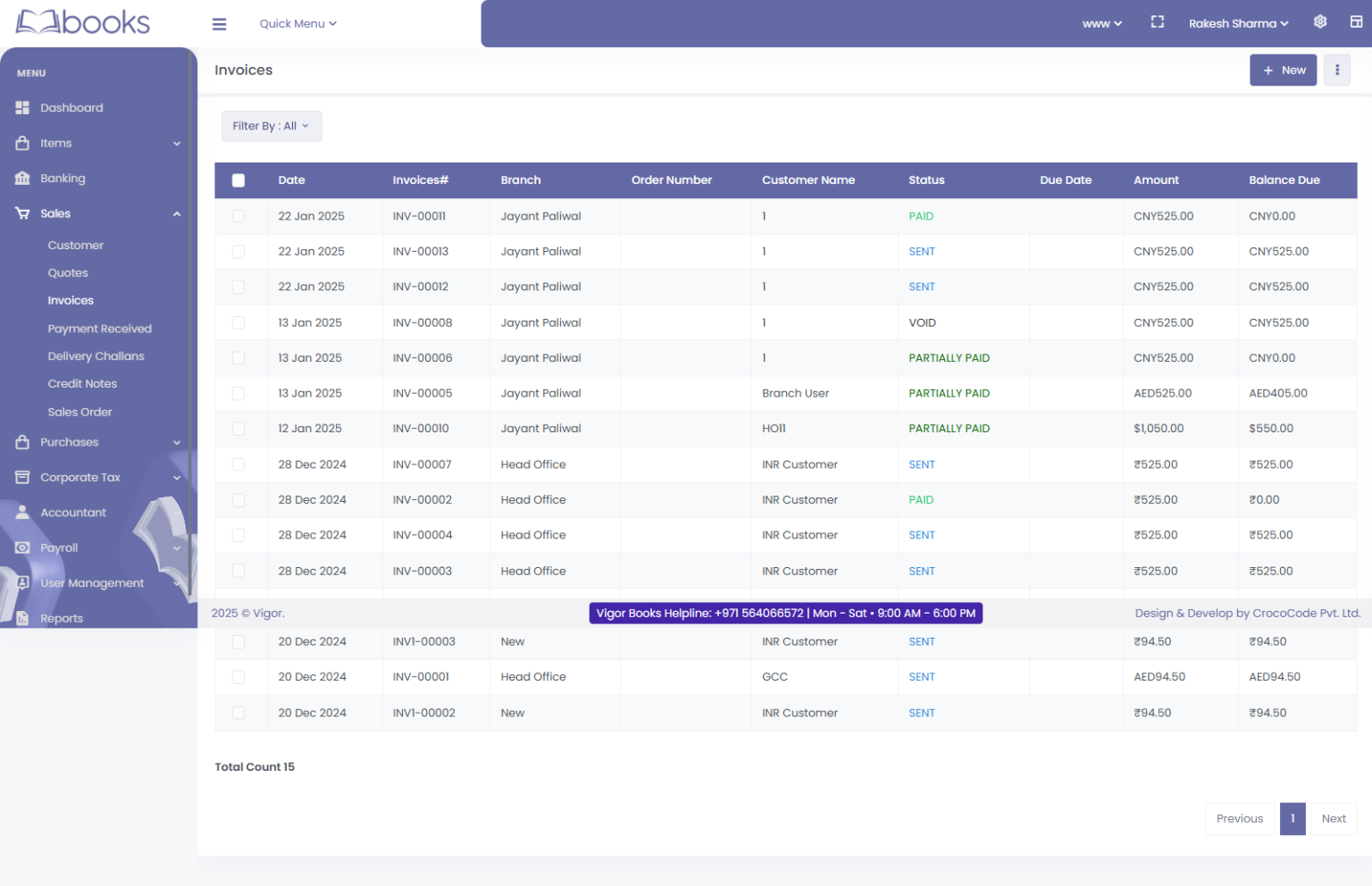
Task: Open invoice number INV-00002
Action: (422, 500)
